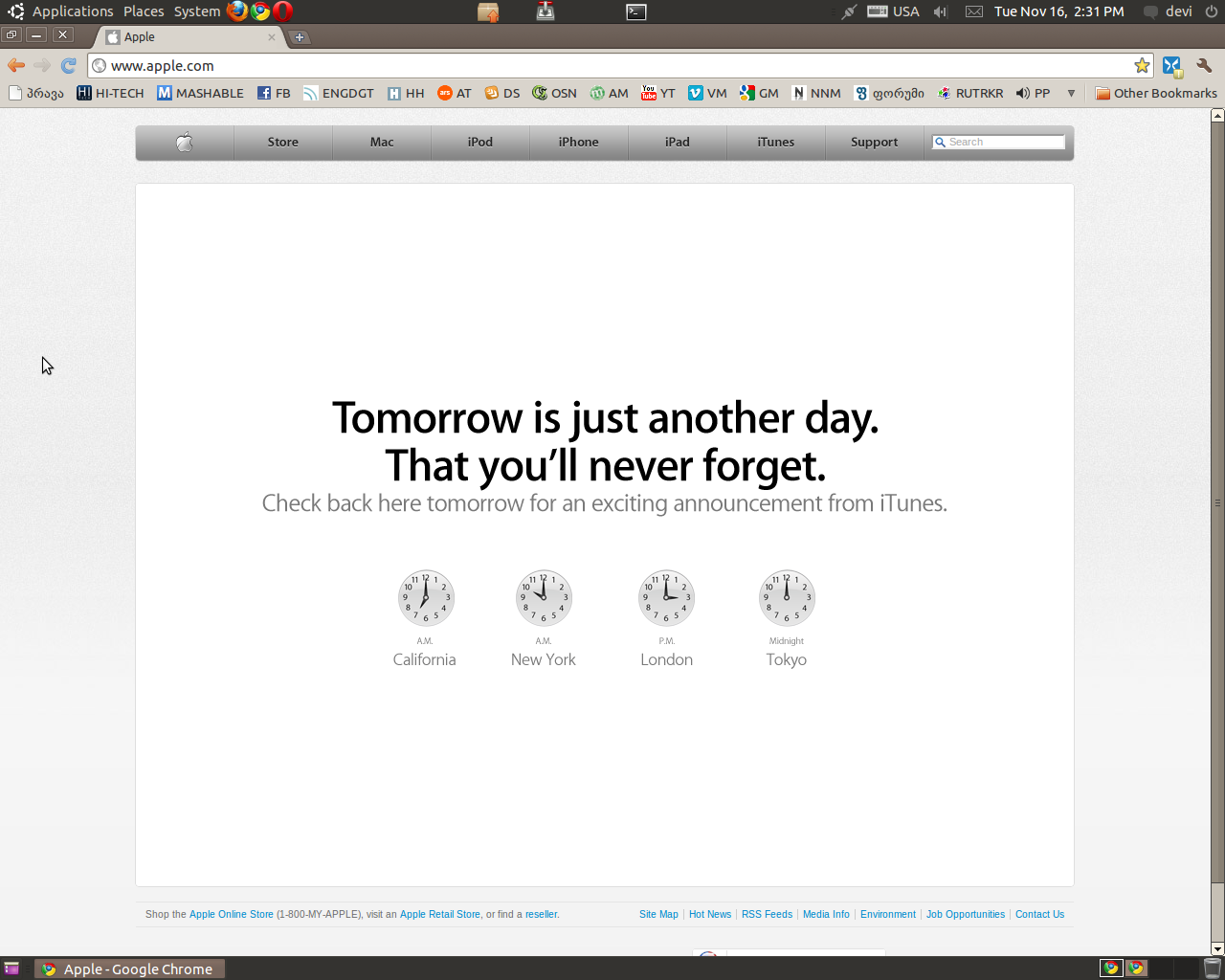Screen dimensions: 1225x980
Task: Click the vertical scrollbar down arrow
Action: pyautogui.click(x=1217, y=949)
